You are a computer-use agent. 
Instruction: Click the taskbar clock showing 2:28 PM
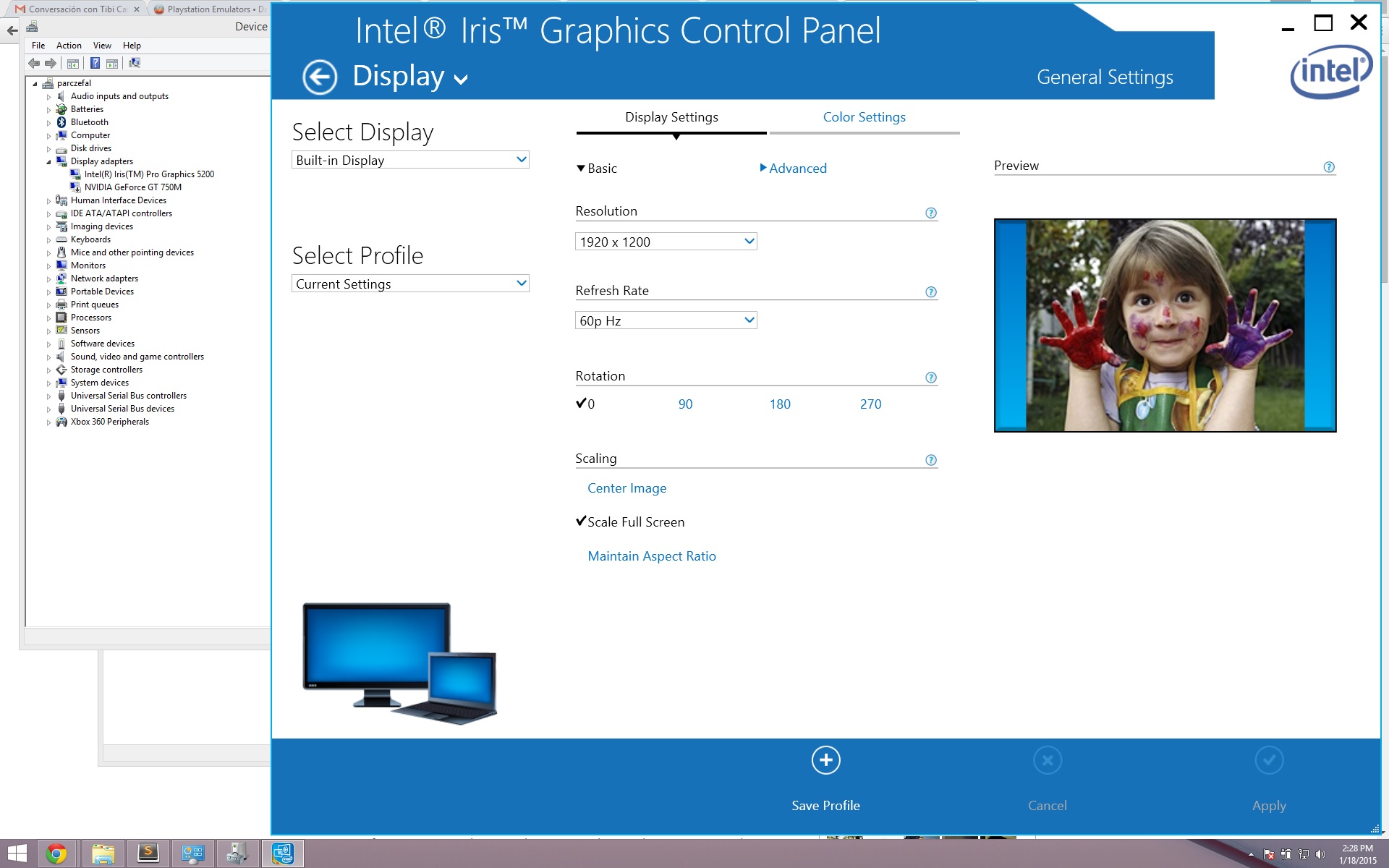click(1357, 854)
